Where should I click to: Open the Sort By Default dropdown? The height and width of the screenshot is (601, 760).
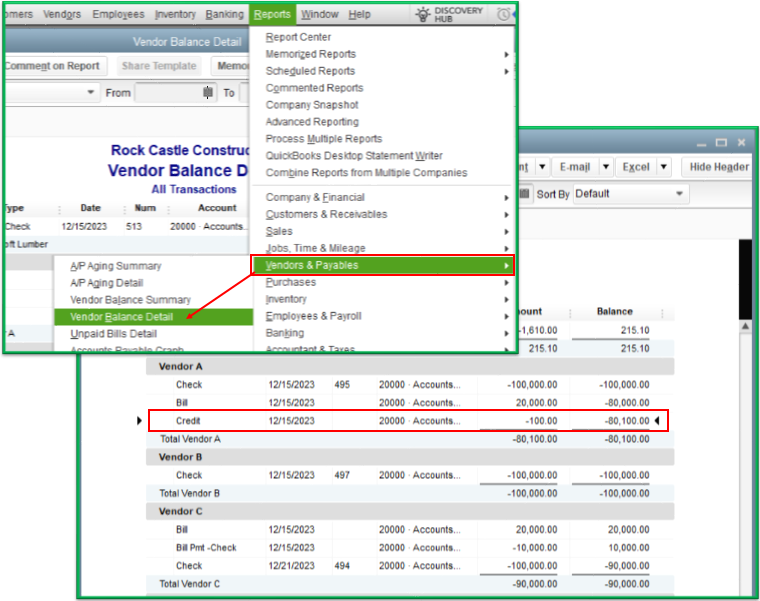click(630, 194)
